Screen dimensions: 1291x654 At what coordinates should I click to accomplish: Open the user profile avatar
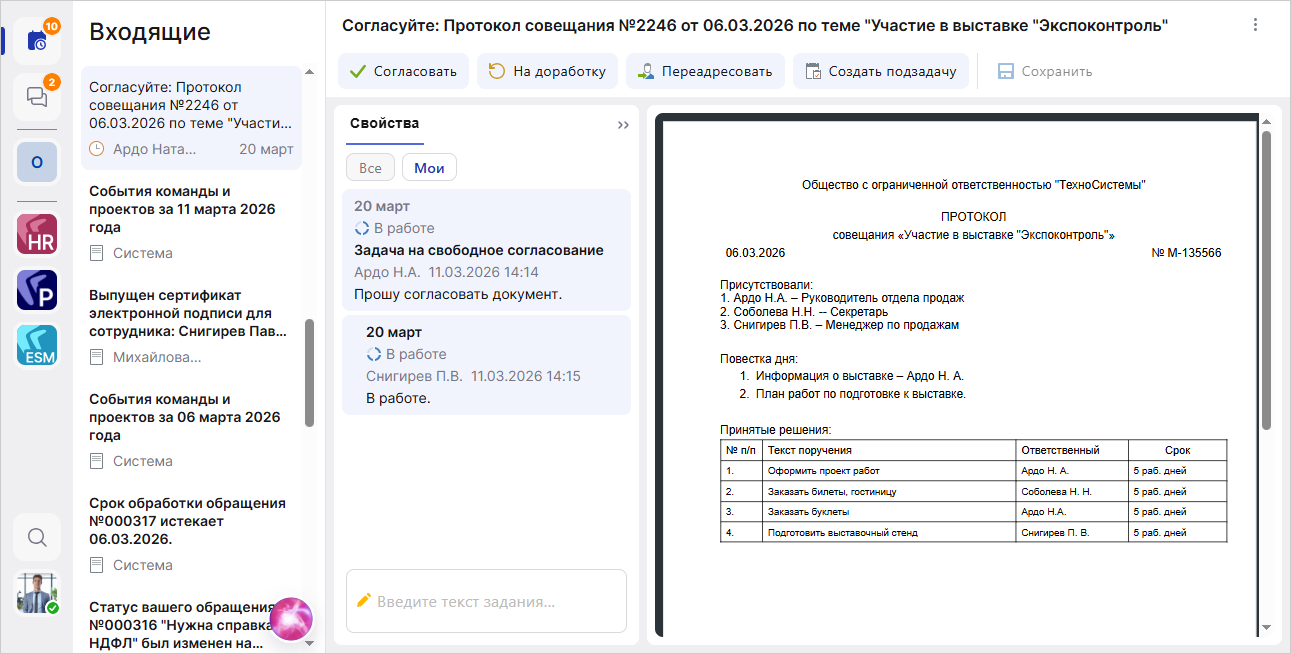click(37, 593)
